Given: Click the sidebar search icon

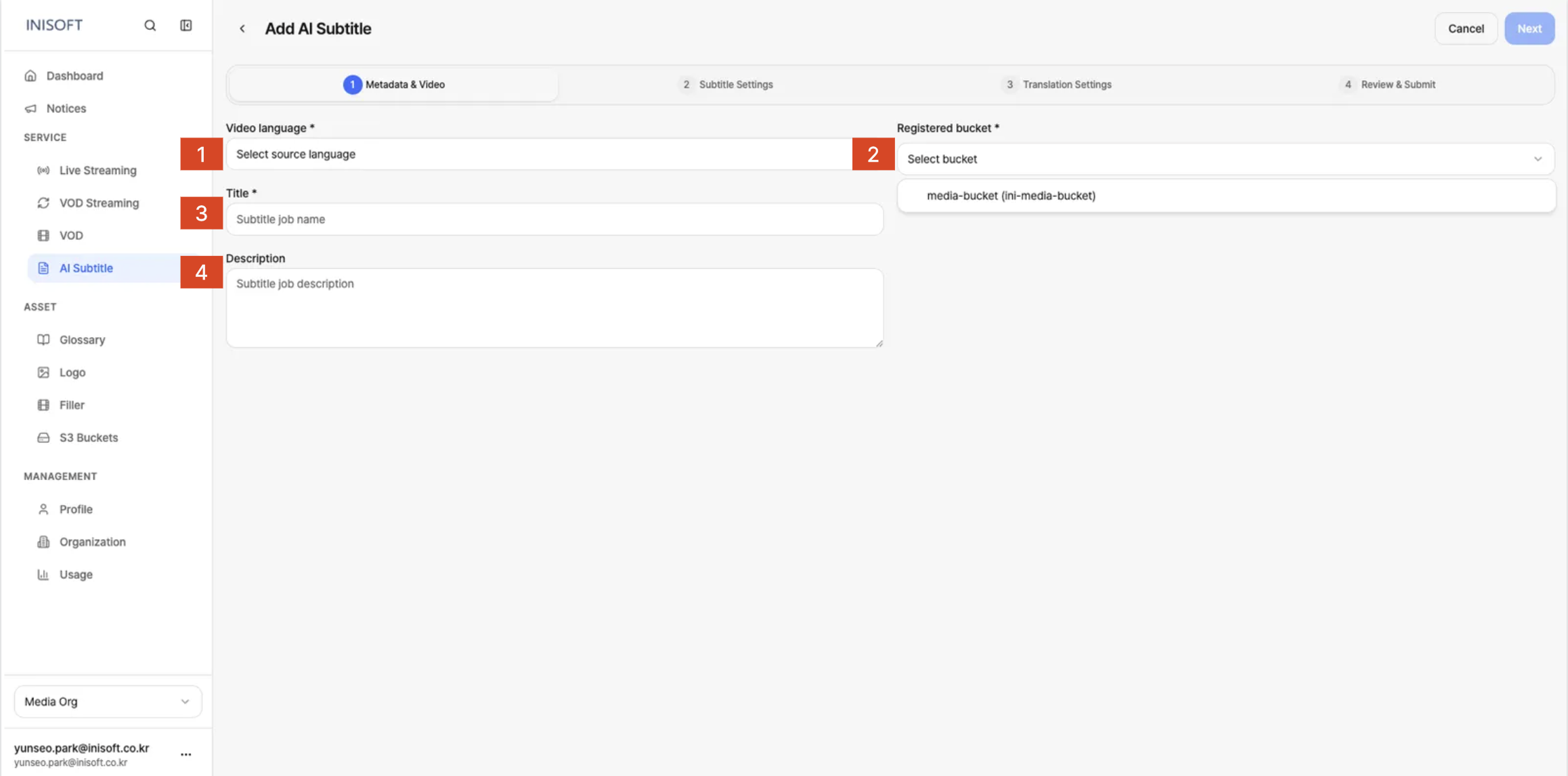Looking at the screenshot, I should pos(150,26).
